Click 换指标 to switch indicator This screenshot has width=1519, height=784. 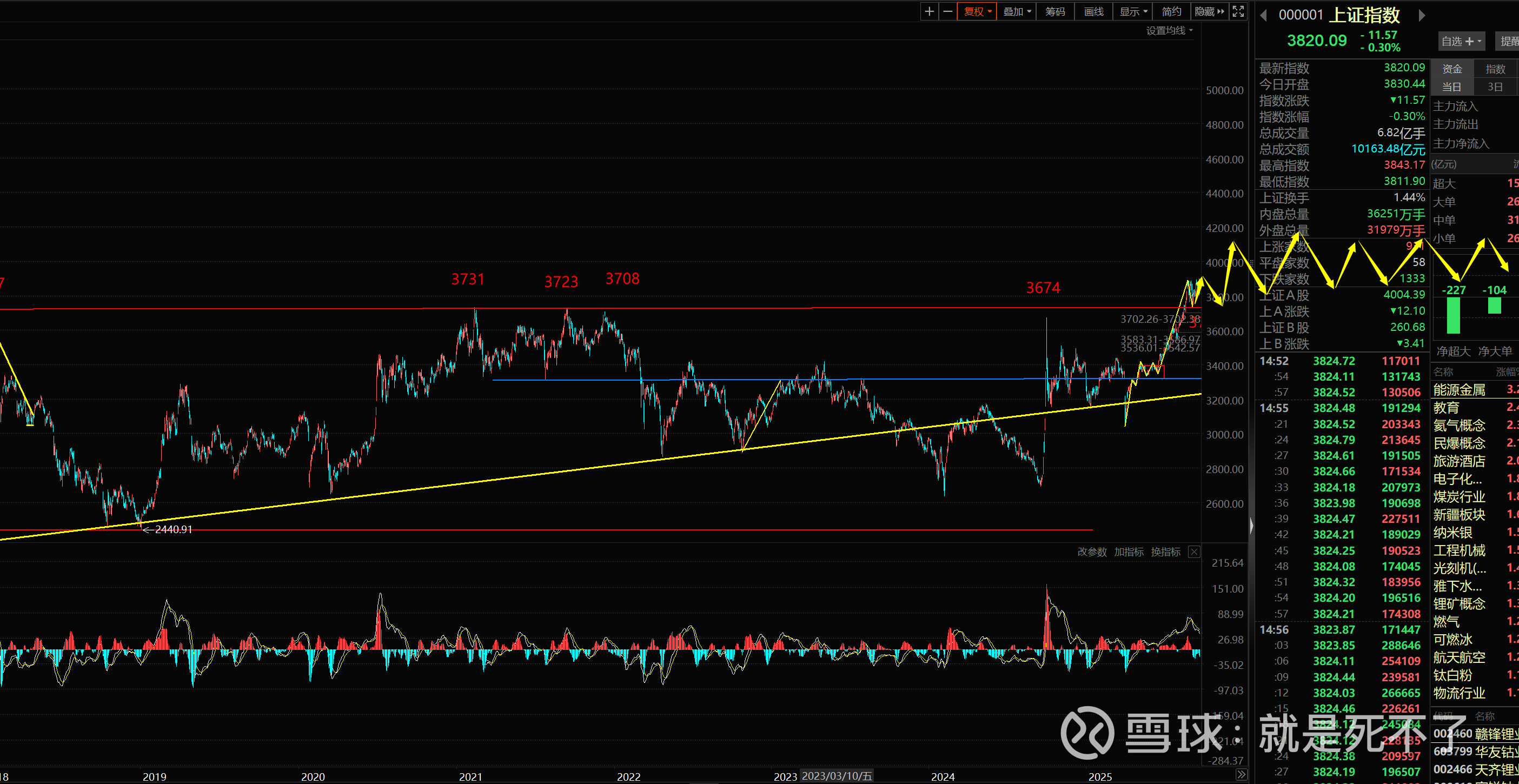pos(1165,552)
